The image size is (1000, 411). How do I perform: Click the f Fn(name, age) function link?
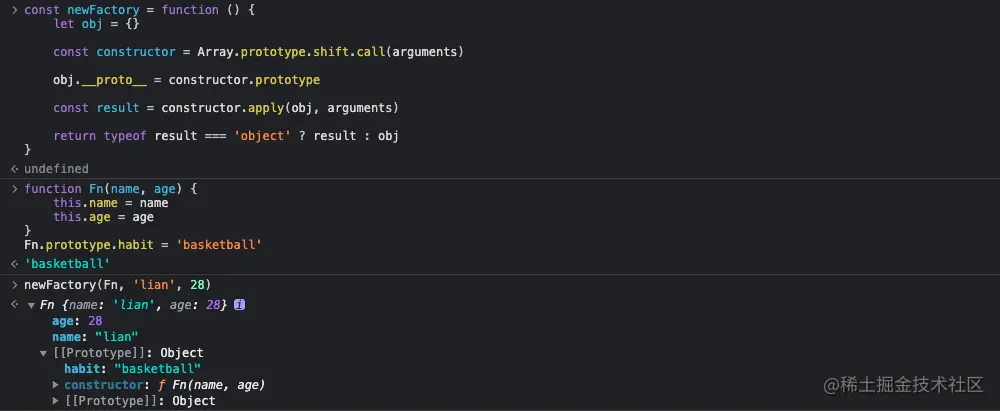(x=211, y=385)
